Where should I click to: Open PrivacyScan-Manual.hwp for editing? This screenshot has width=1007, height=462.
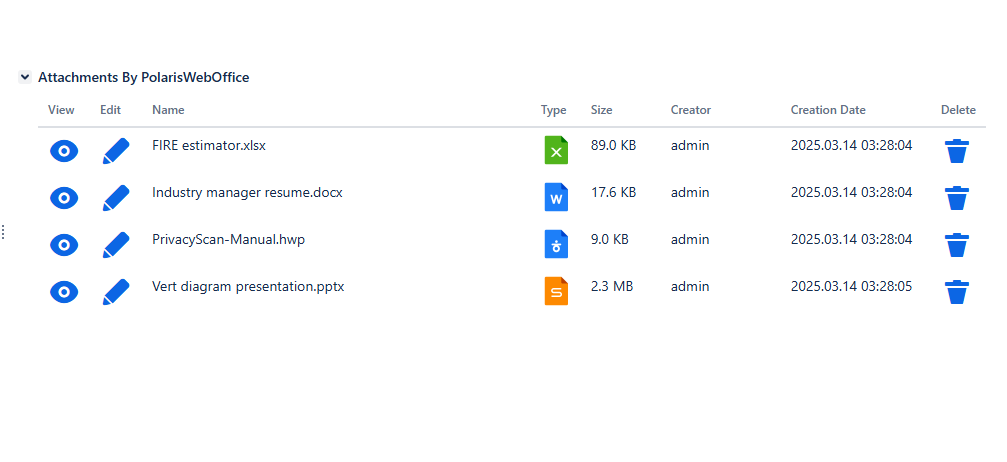point(116,245)
